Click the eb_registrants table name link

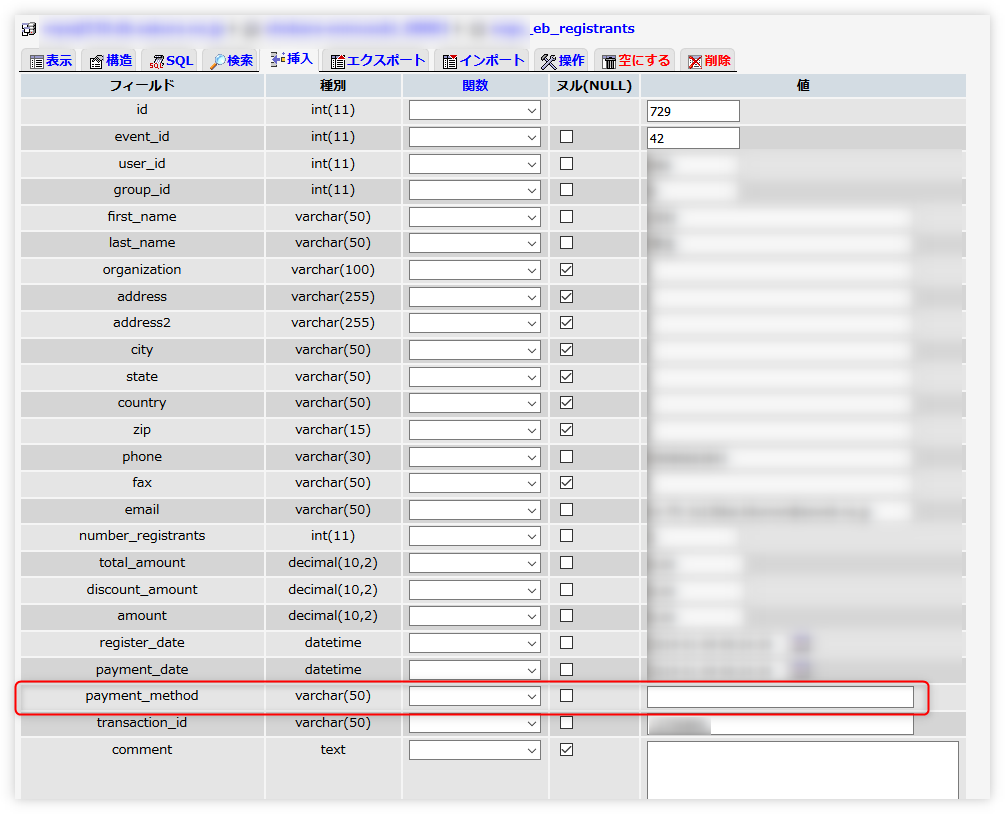click(581, 29)
